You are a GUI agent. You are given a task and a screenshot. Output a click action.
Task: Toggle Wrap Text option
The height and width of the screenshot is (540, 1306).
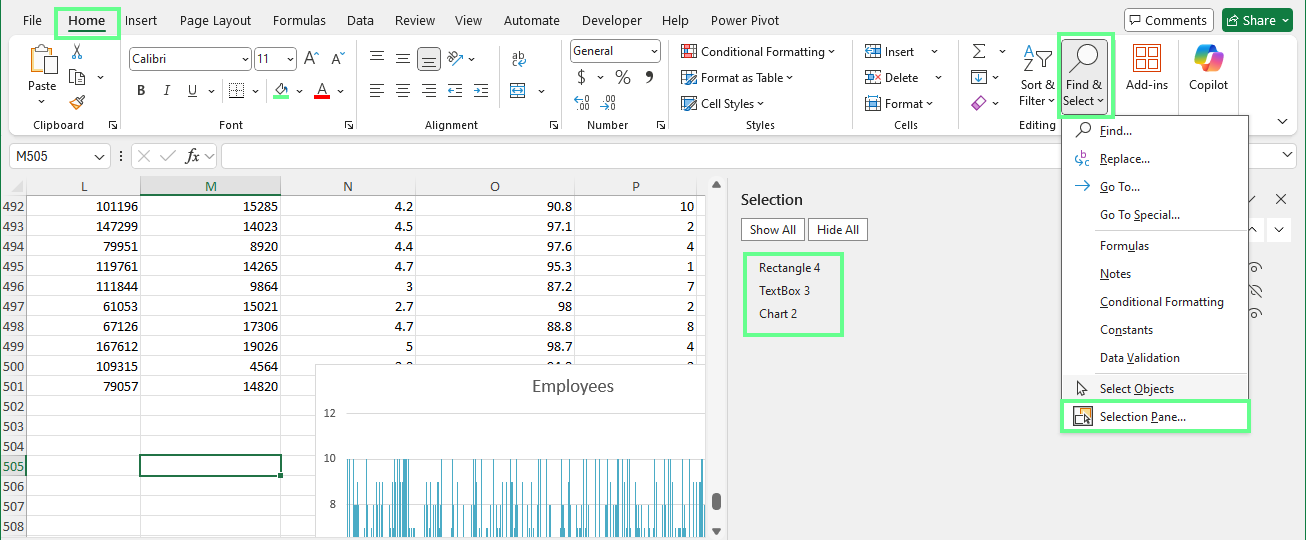[518, 59]
